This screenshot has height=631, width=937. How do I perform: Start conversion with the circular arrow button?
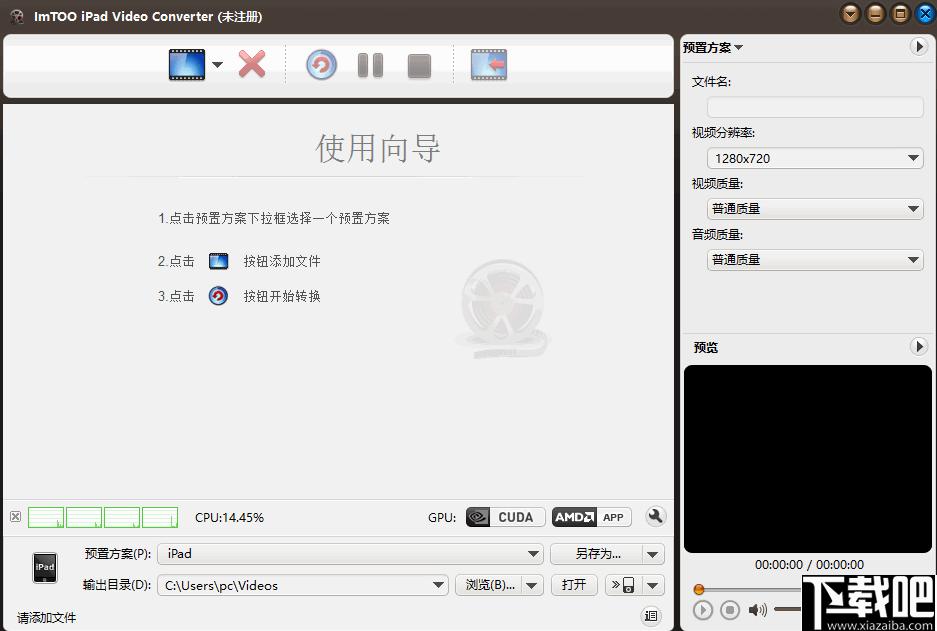[x=321, y=65]
